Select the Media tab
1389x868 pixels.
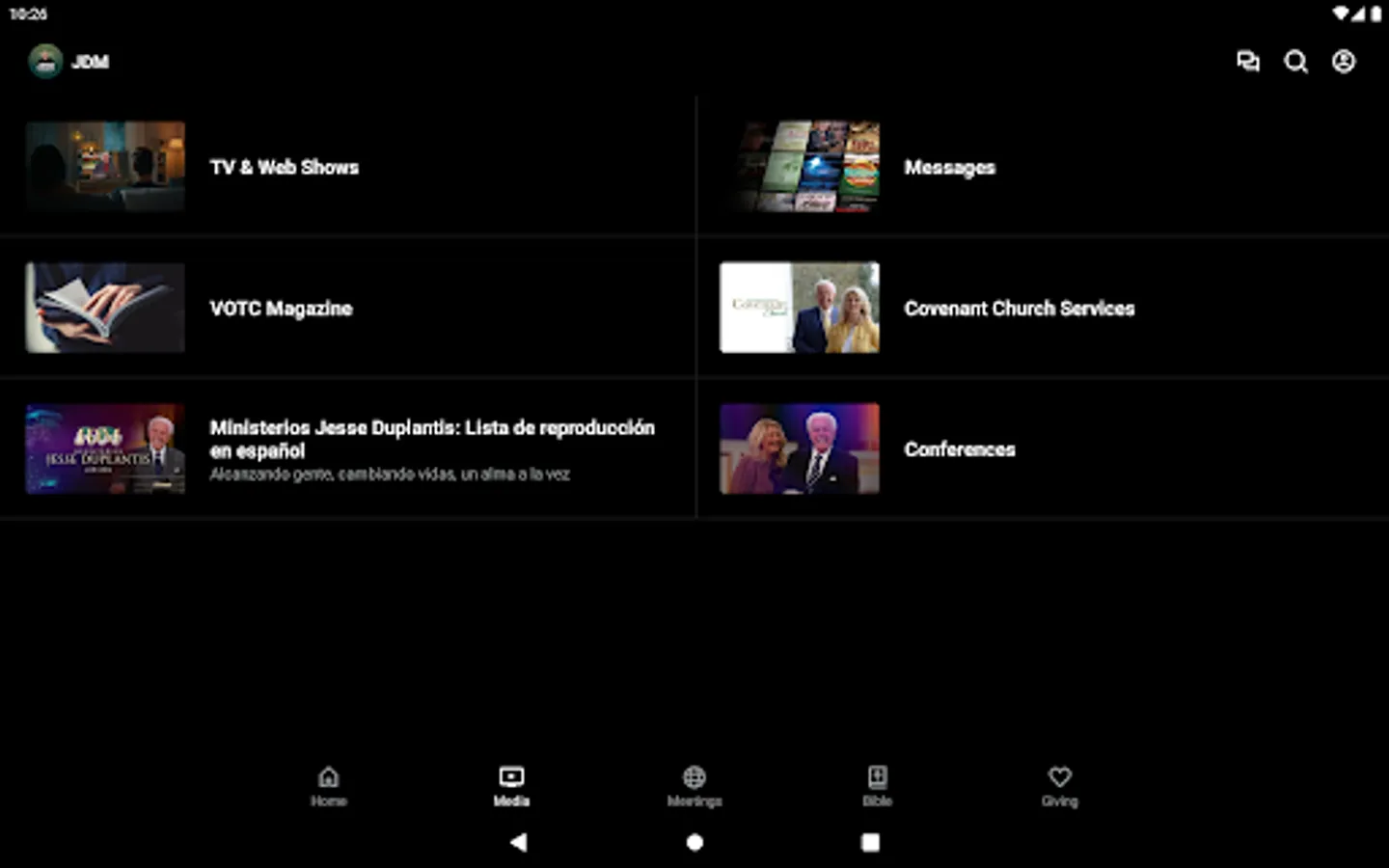point(511,786)
